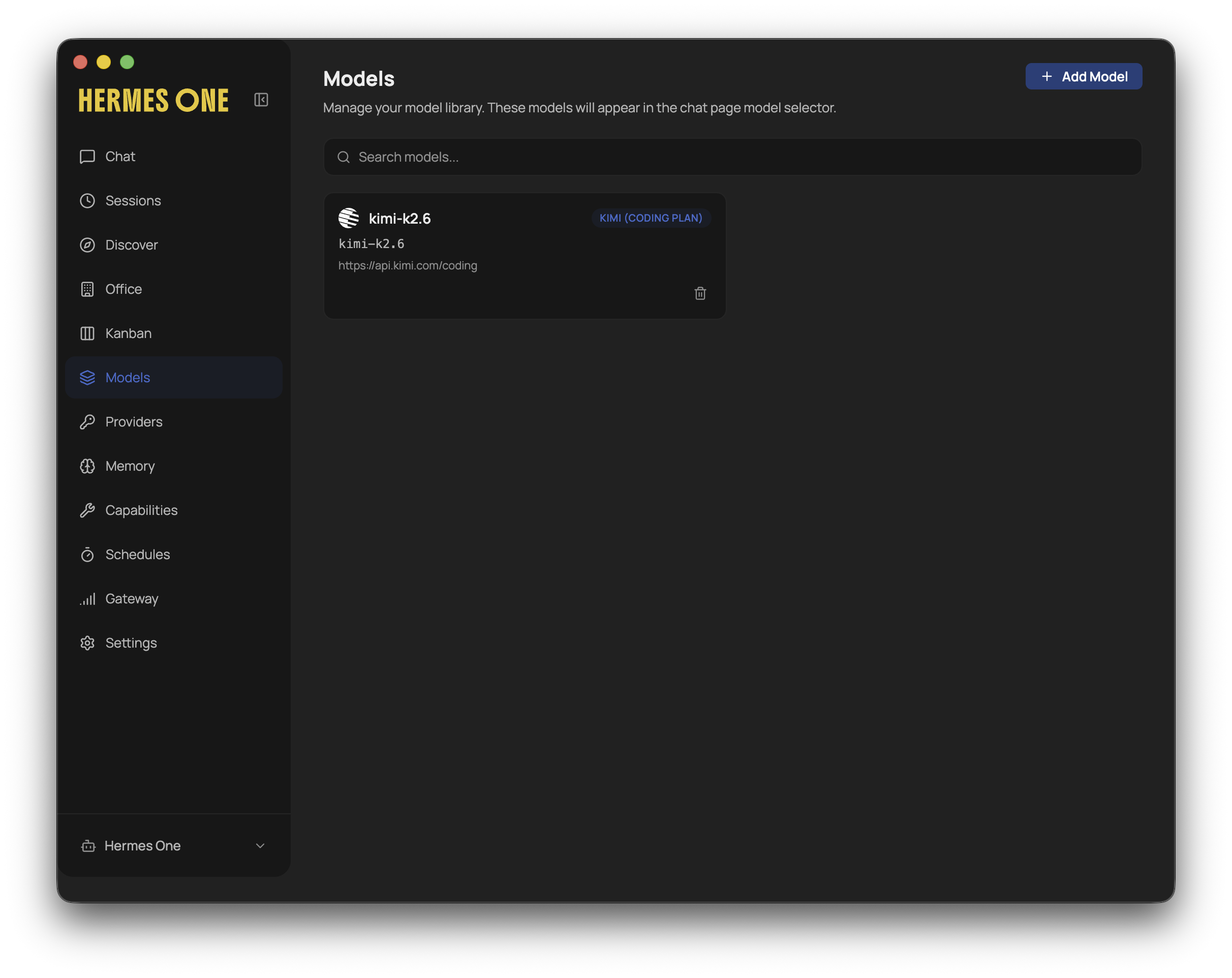Click the plus icon on Add Model
This screenshot has width=1232, height=978.
1046,77
